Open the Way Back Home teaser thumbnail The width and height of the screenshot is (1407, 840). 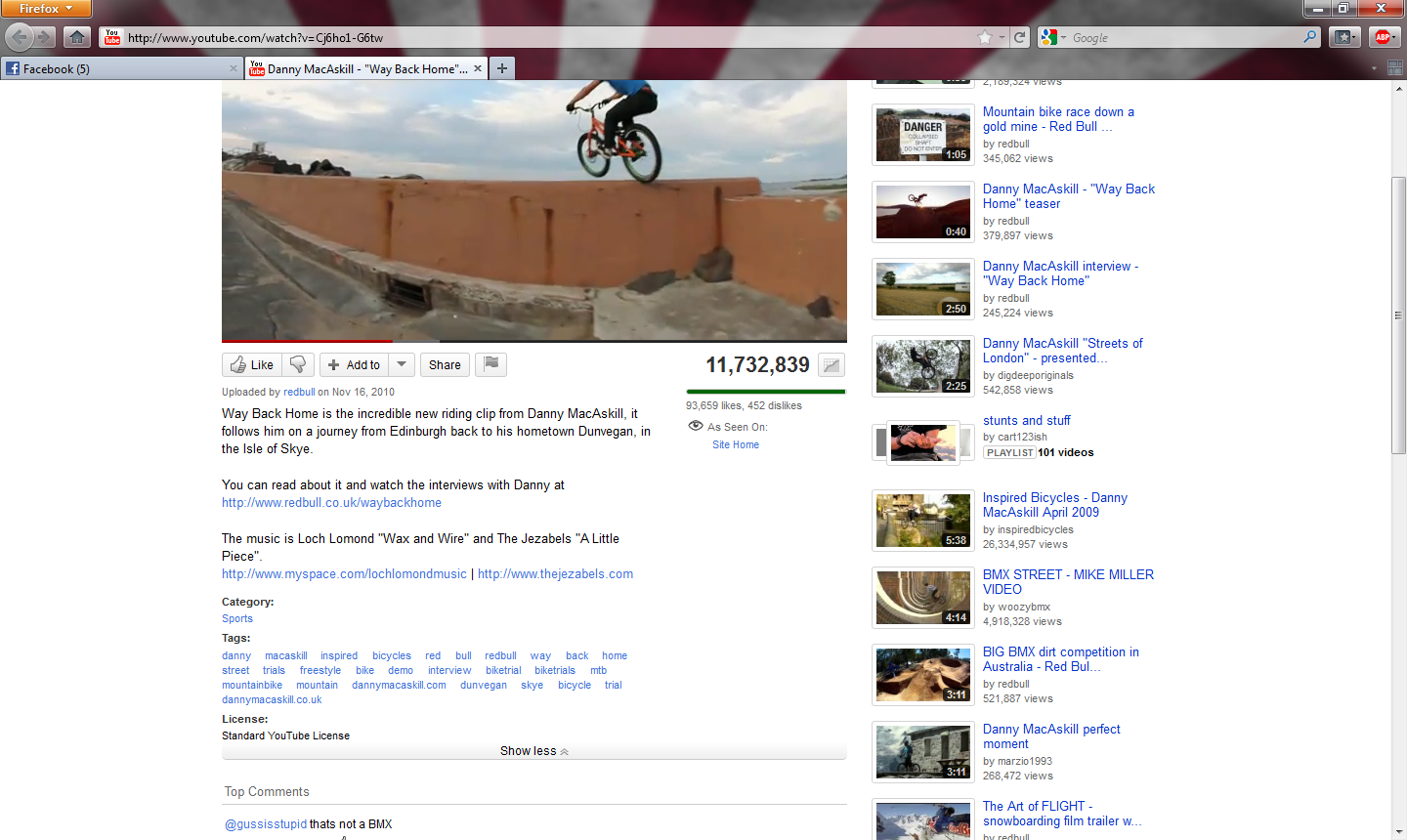click(923, 212)
